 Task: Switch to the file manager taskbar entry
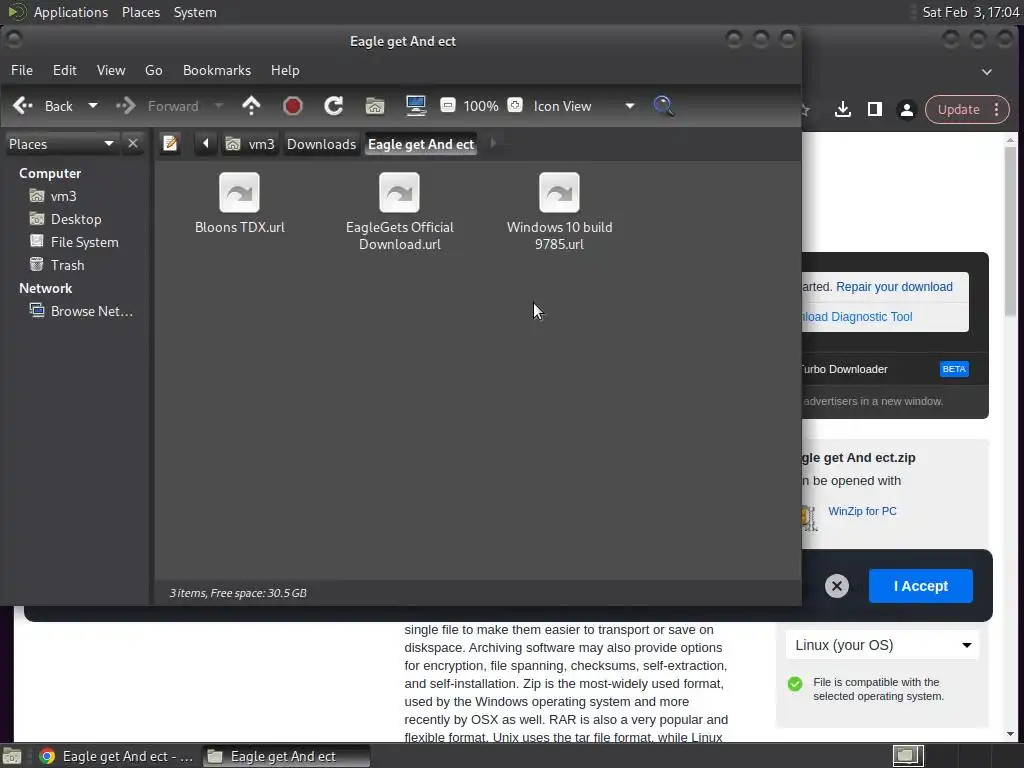click(x=285, y=756)
